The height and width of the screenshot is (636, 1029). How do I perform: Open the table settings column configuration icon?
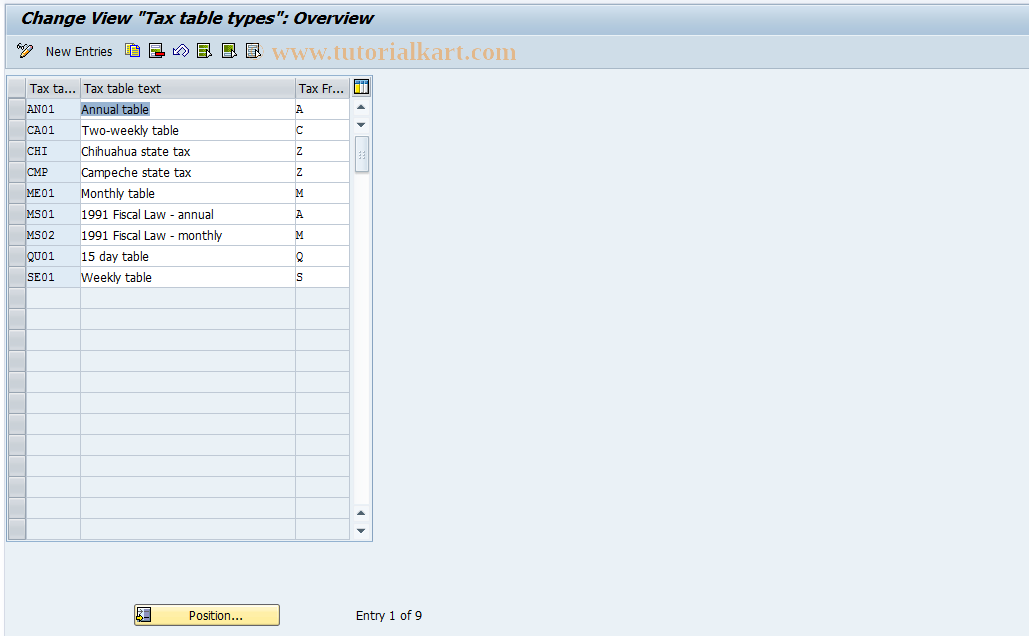361,87
